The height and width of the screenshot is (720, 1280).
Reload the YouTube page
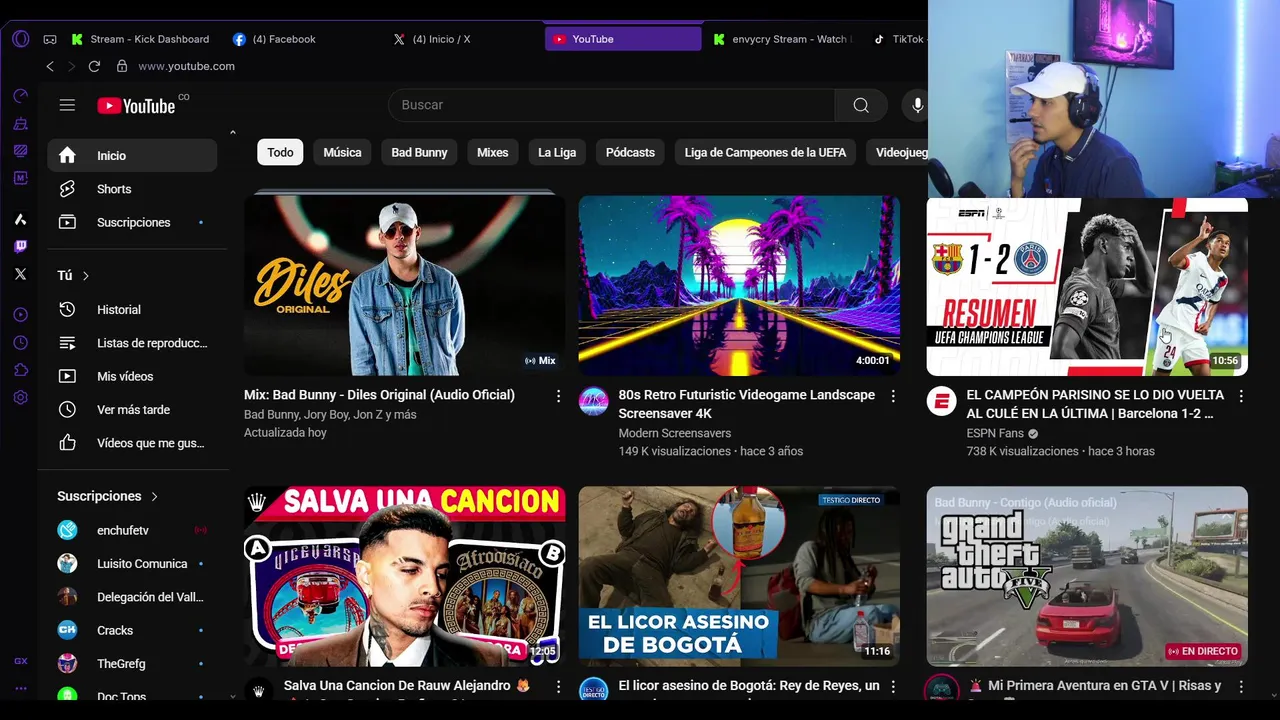pos(94,66)
